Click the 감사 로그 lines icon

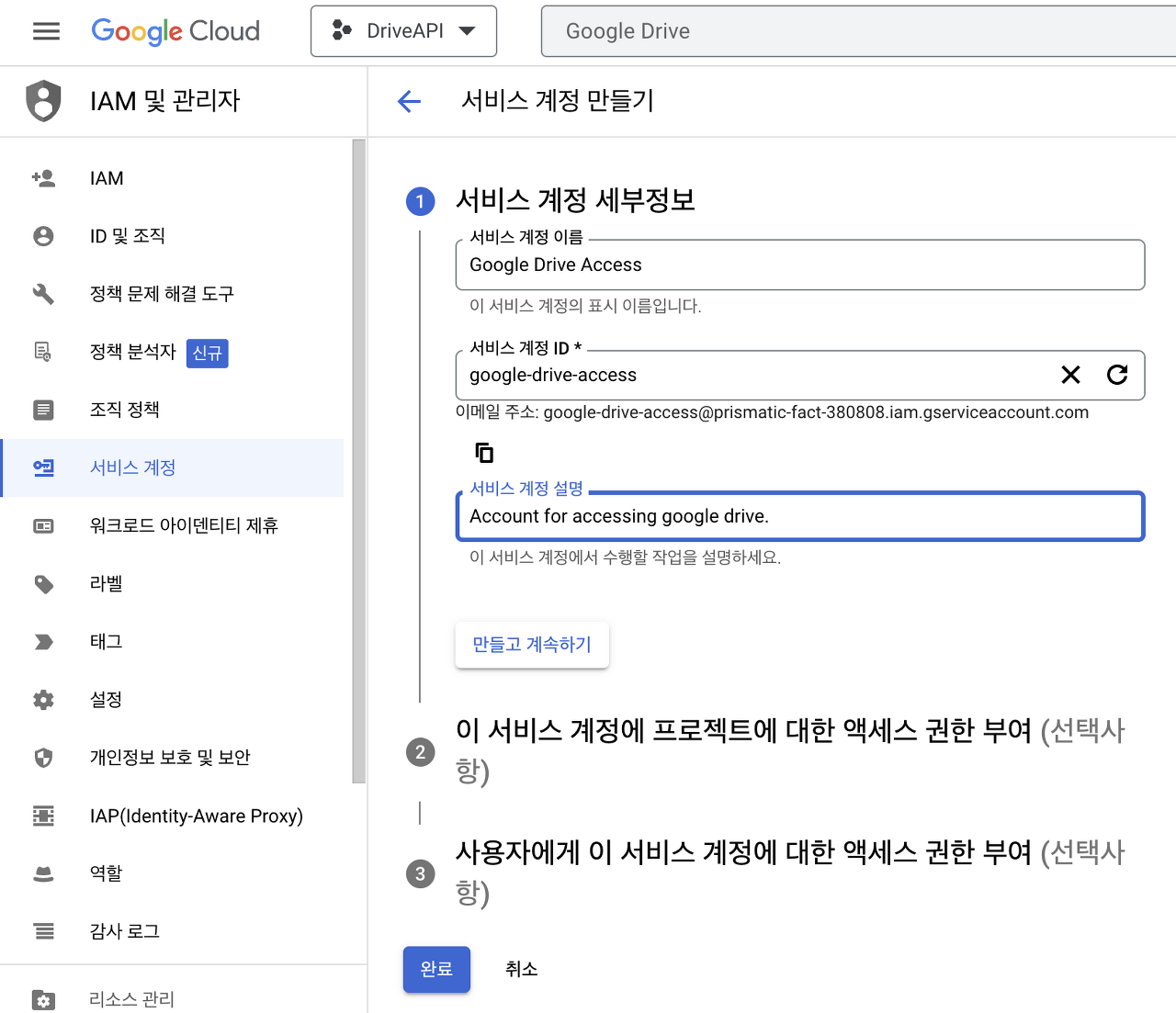[43, 931]
